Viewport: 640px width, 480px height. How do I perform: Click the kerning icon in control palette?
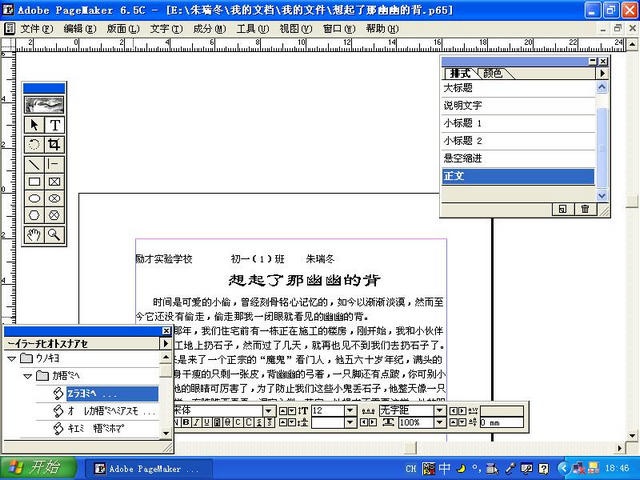point(473,411)
